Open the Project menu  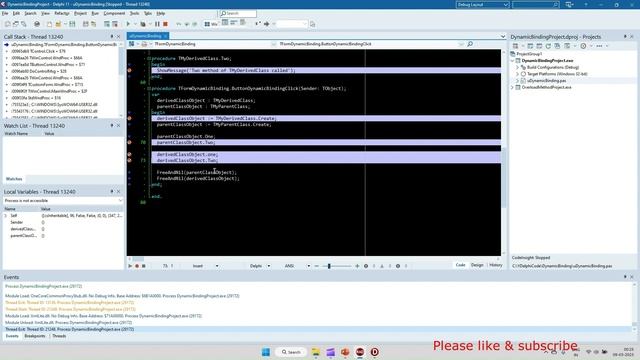[x=80, y=13]
